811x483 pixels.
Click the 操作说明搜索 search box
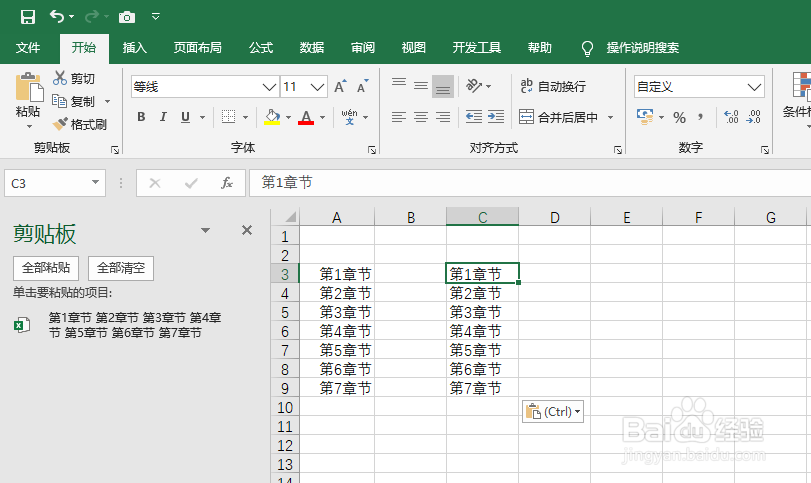pyautogui.click(x=642, y=48)
